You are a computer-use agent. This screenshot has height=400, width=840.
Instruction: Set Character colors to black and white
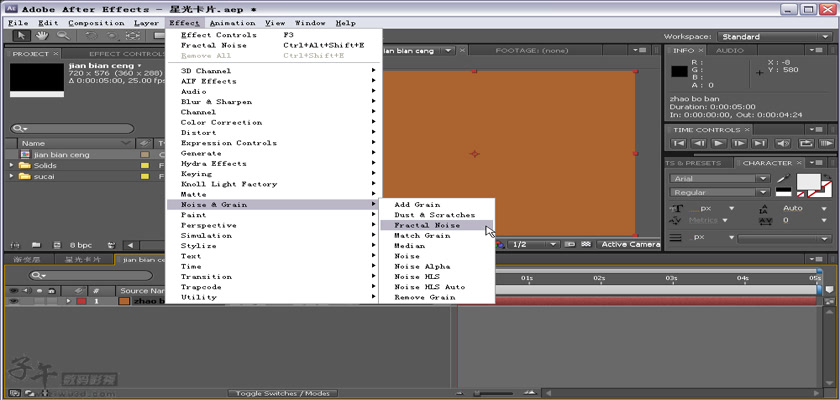[x=783, y=191]
